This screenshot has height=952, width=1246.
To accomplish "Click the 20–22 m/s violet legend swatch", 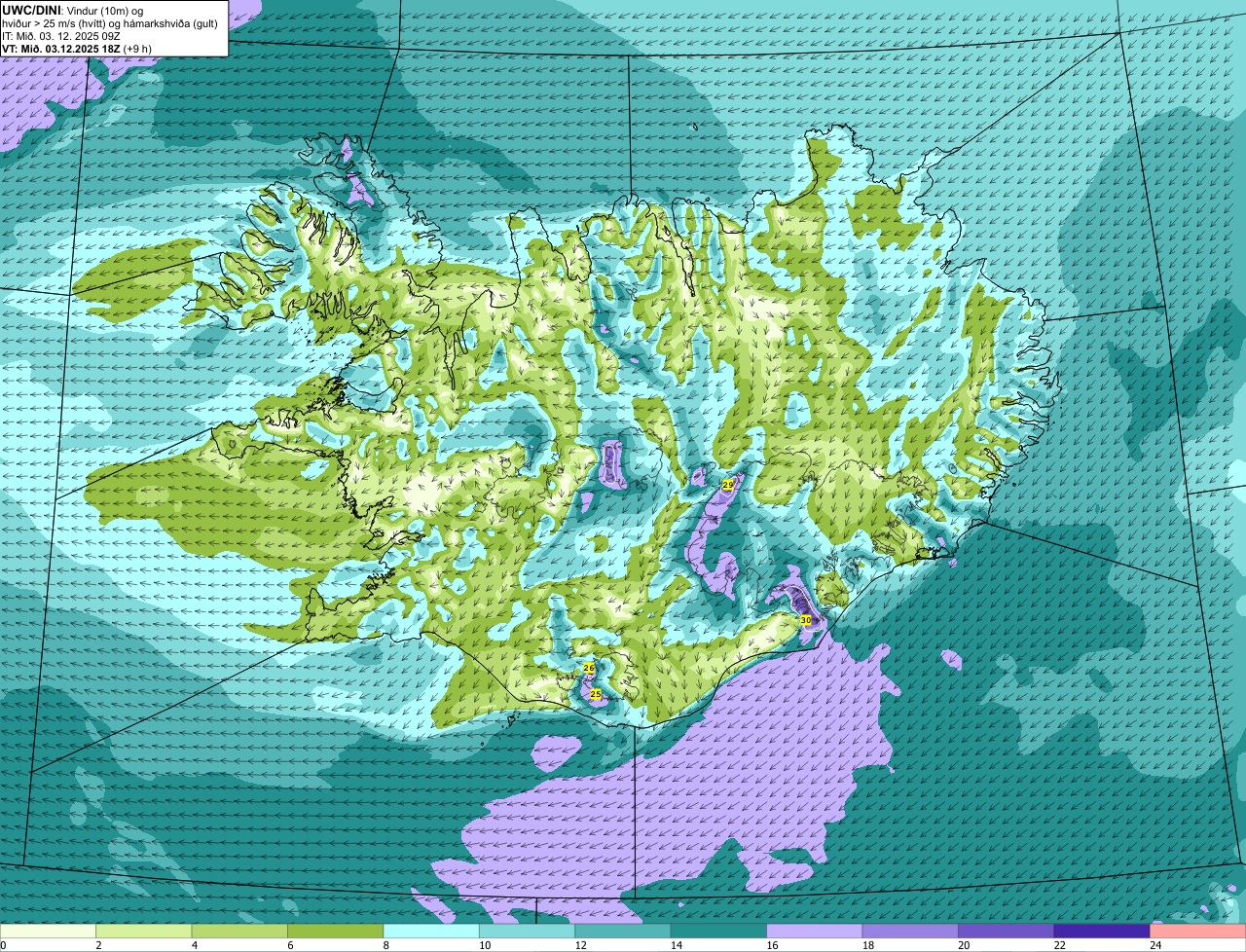I will [x=1008, y=931].
